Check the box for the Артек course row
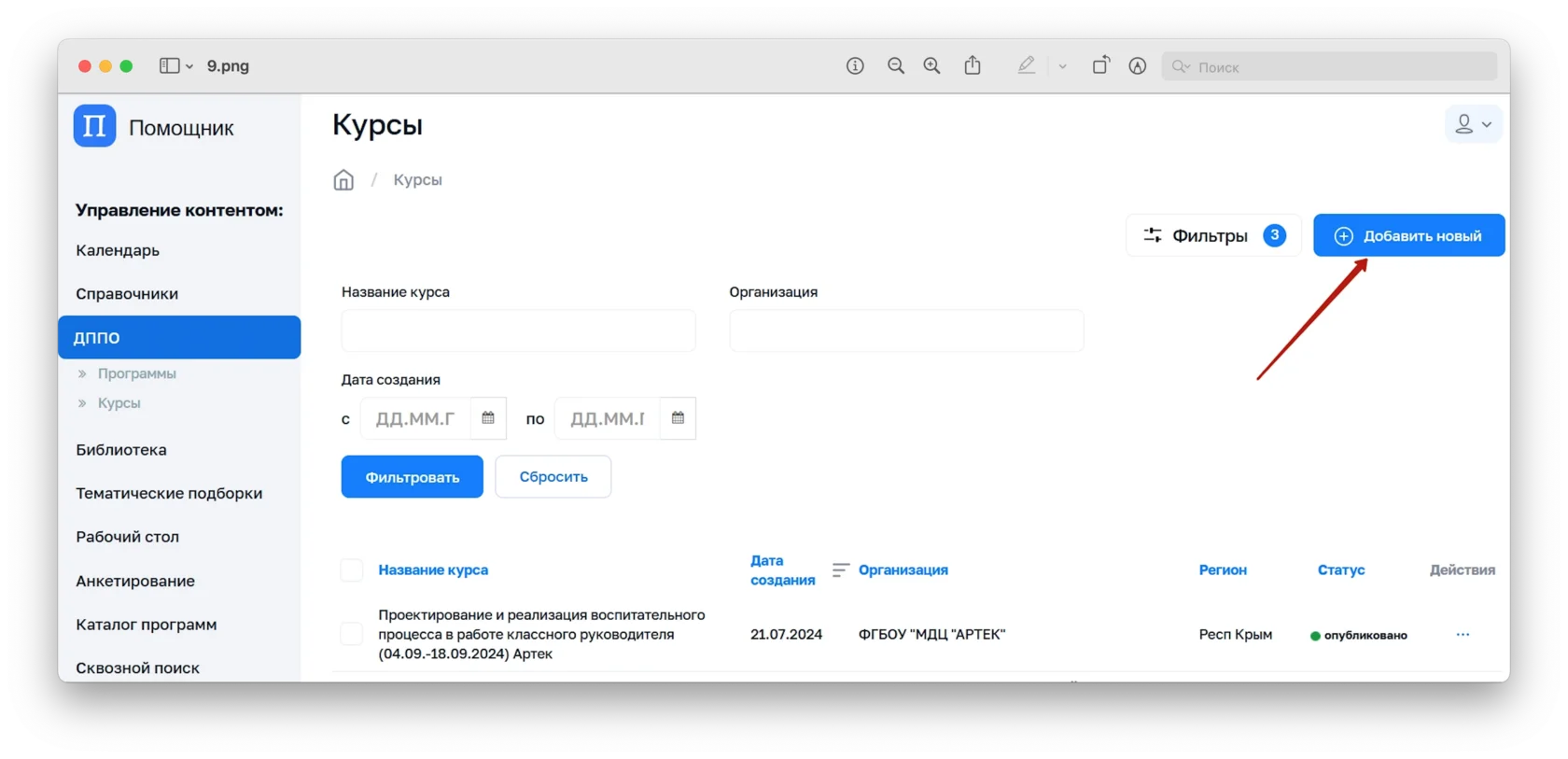1568x759 pixels. [x=352, y=635]
